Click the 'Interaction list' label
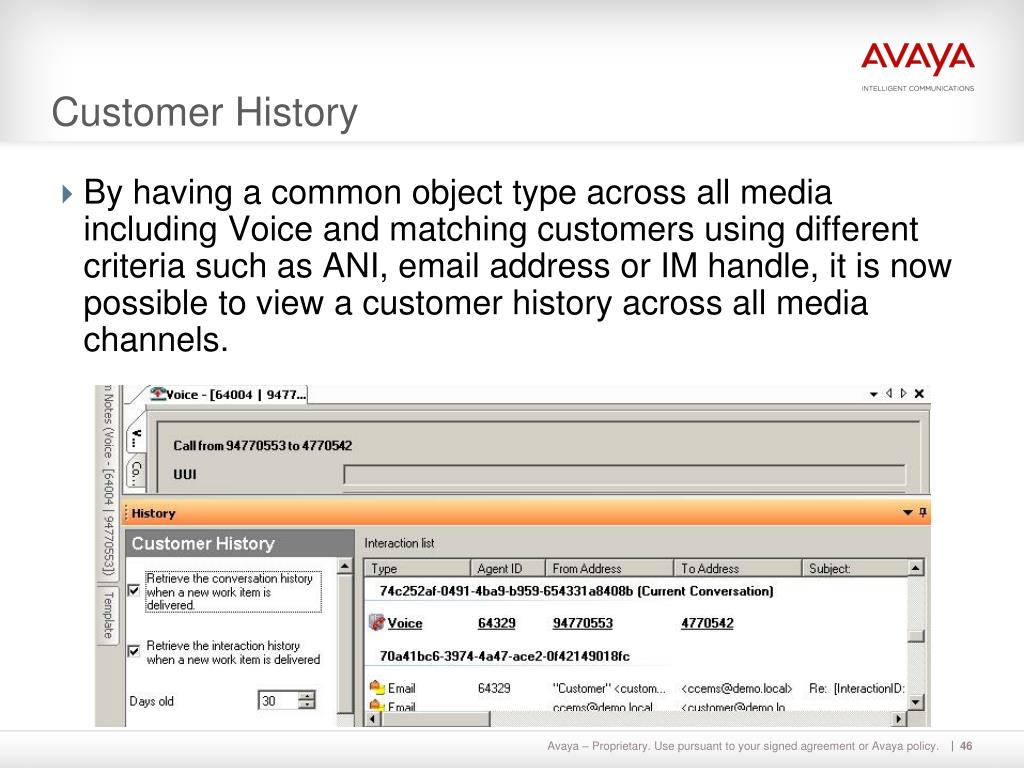This screenshot has width=1024, height=768. pos(399,543)
